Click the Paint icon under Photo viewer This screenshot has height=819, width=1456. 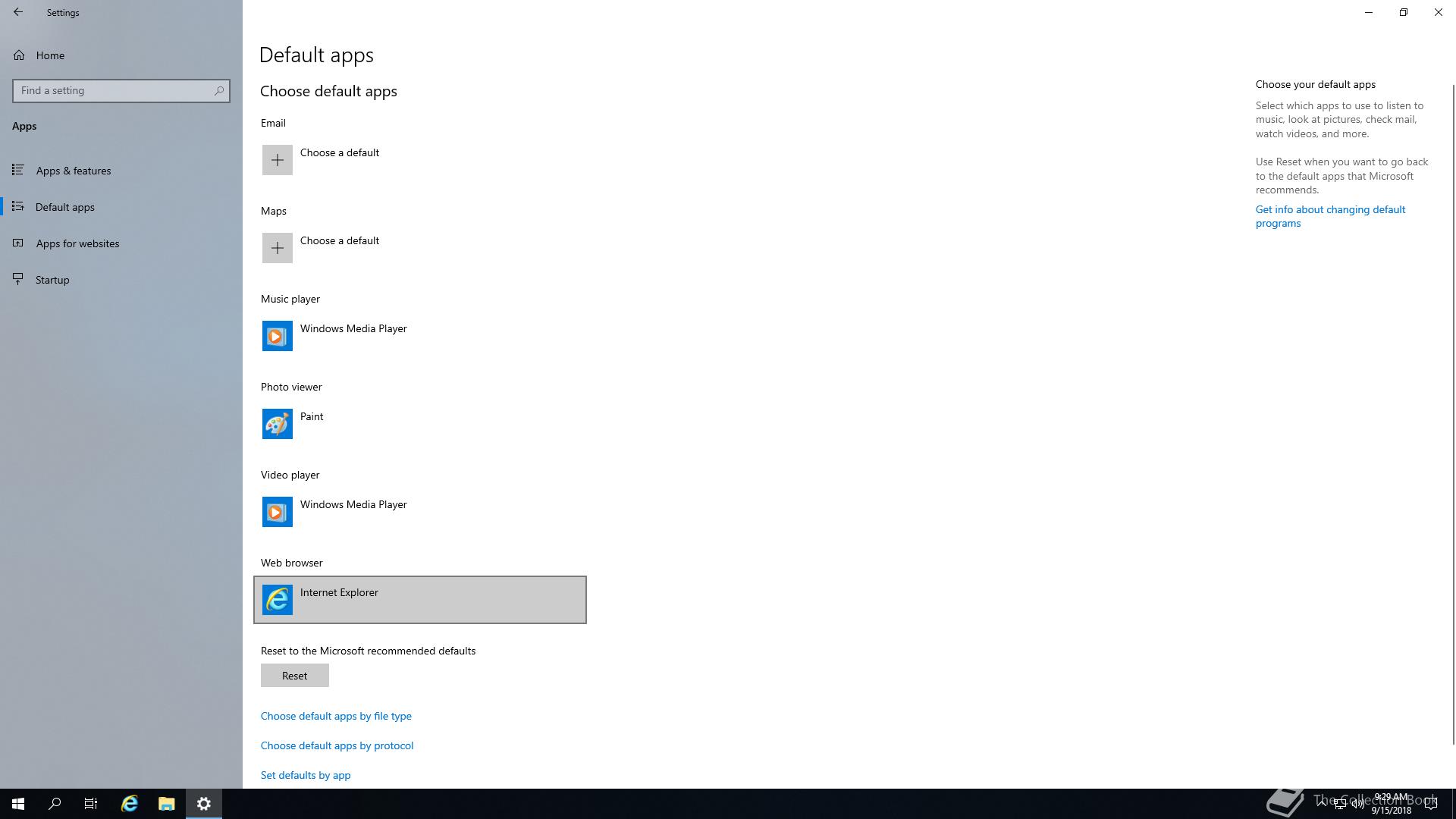(x=277, y=424)
